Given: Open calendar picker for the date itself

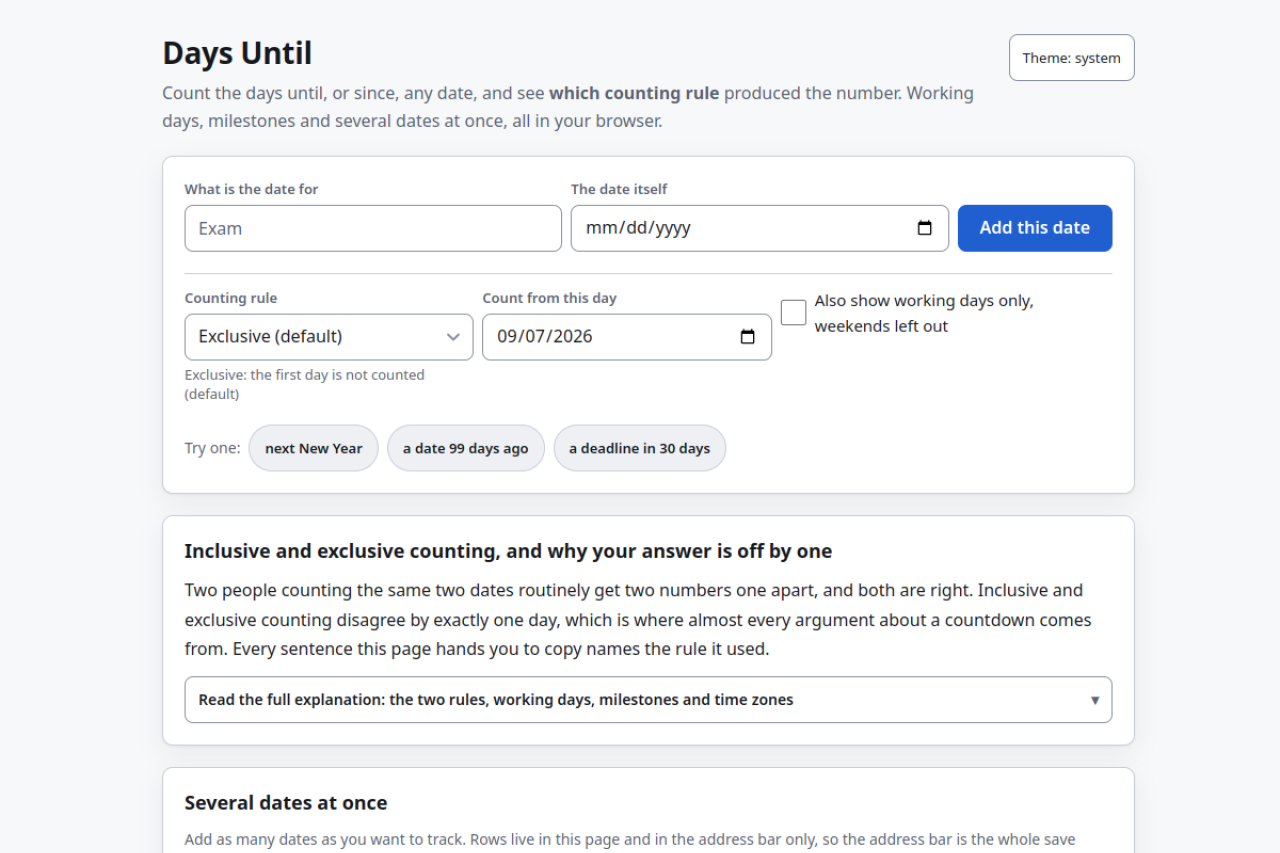Looking at the screenshot, I should point(925,228).
